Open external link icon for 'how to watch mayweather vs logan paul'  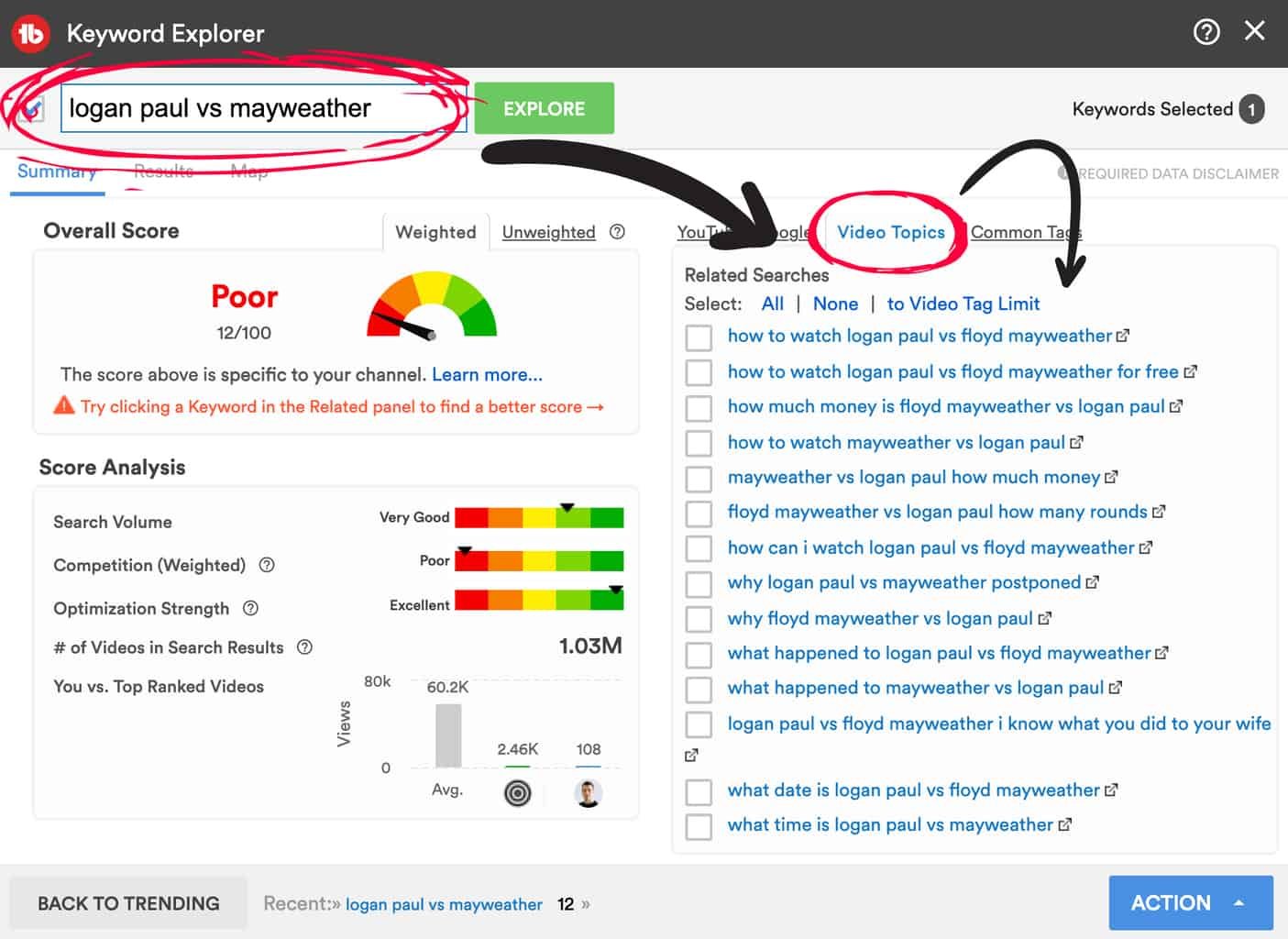(1076, 443)
